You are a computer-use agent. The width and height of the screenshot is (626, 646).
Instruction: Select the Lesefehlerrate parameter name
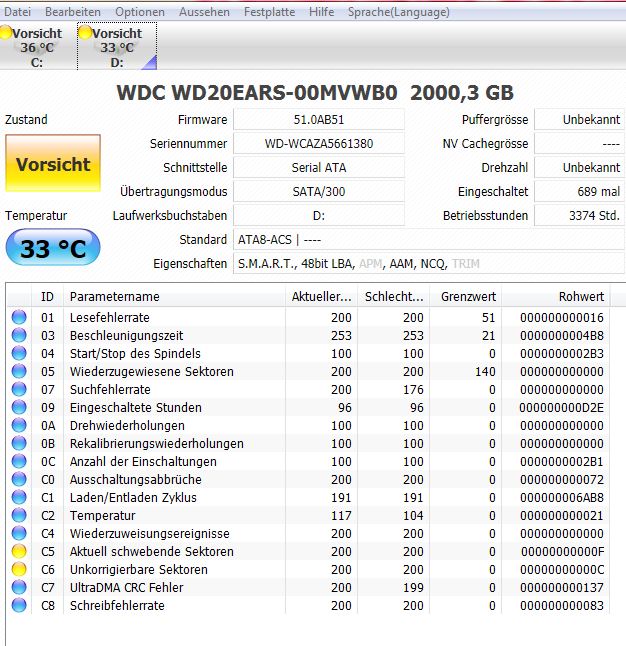tap(110, 318)
